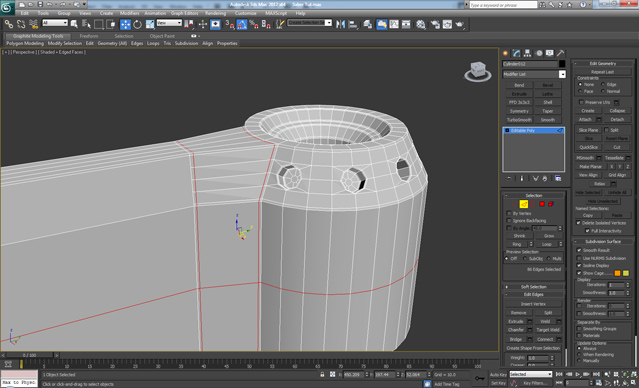Switch to the Freeform ribbon tab
The image size is (639, 388).
(x=89, y=36)
